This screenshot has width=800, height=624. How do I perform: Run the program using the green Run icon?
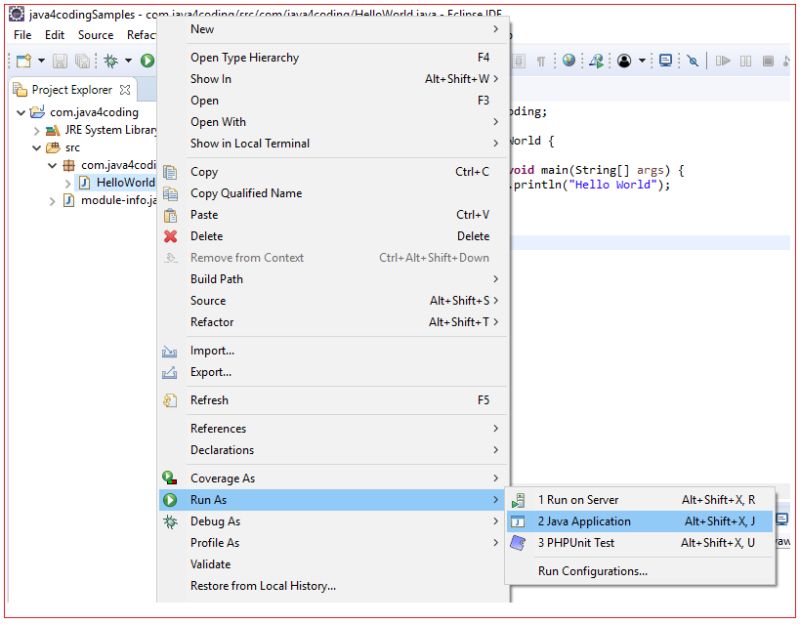pos(148,60)
